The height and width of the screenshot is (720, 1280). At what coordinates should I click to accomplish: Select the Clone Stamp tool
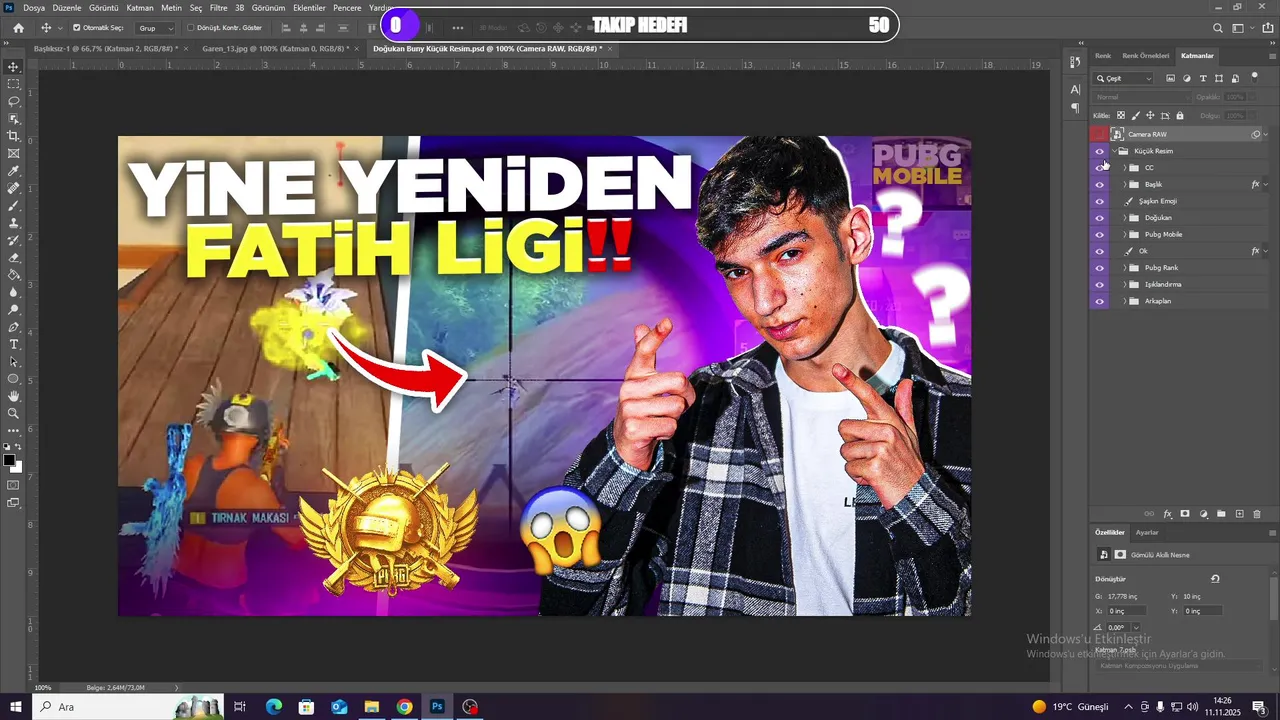click(13, 223)
